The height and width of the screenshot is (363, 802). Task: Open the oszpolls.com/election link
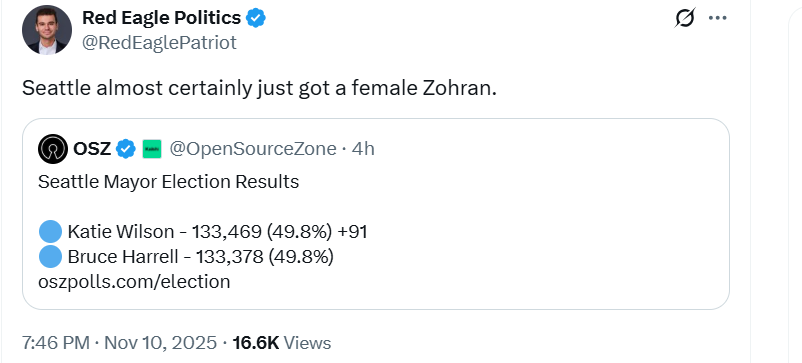(x=134, y=282)
